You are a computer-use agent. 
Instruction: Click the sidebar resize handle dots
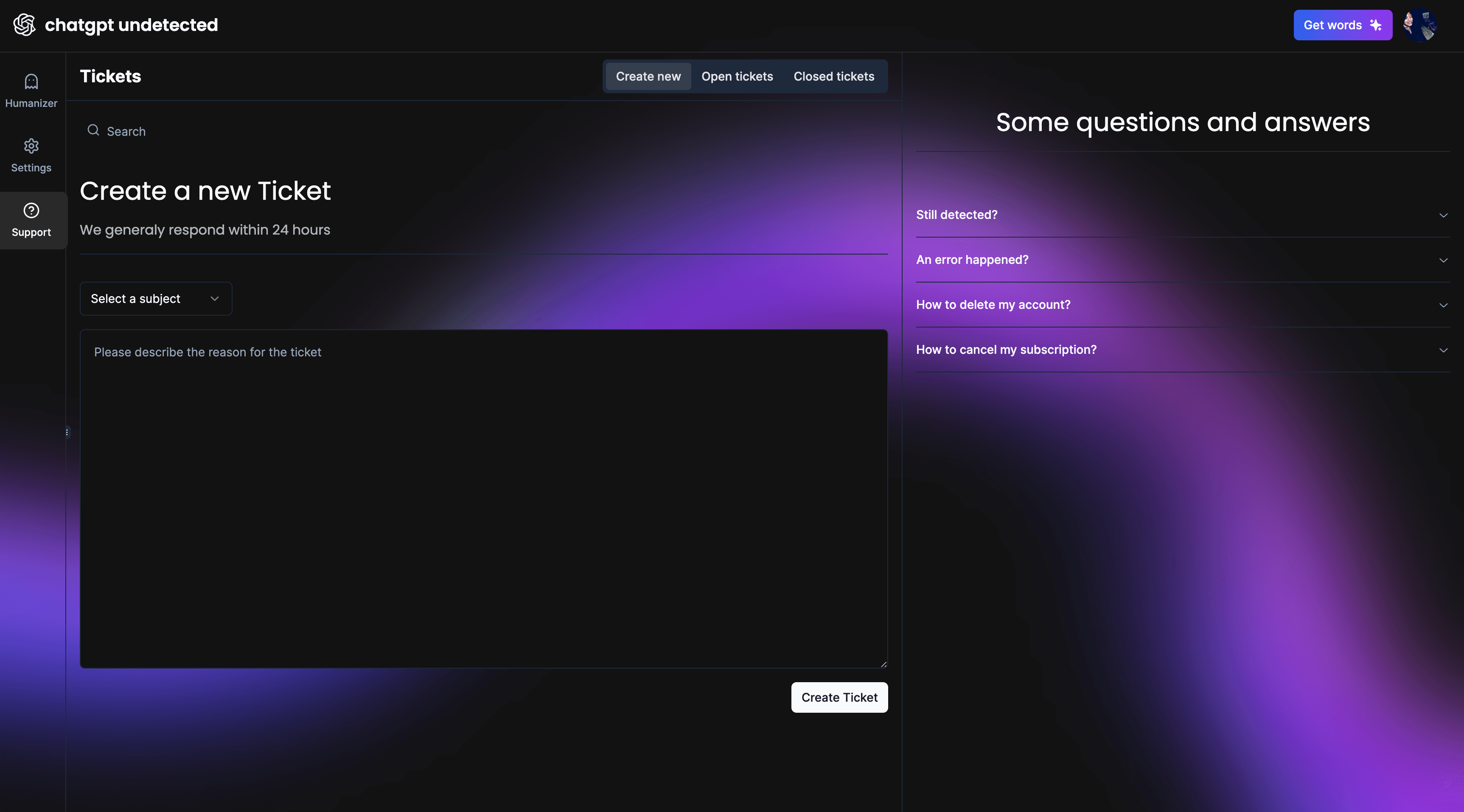pyautogui.click(x=67, y=432)
